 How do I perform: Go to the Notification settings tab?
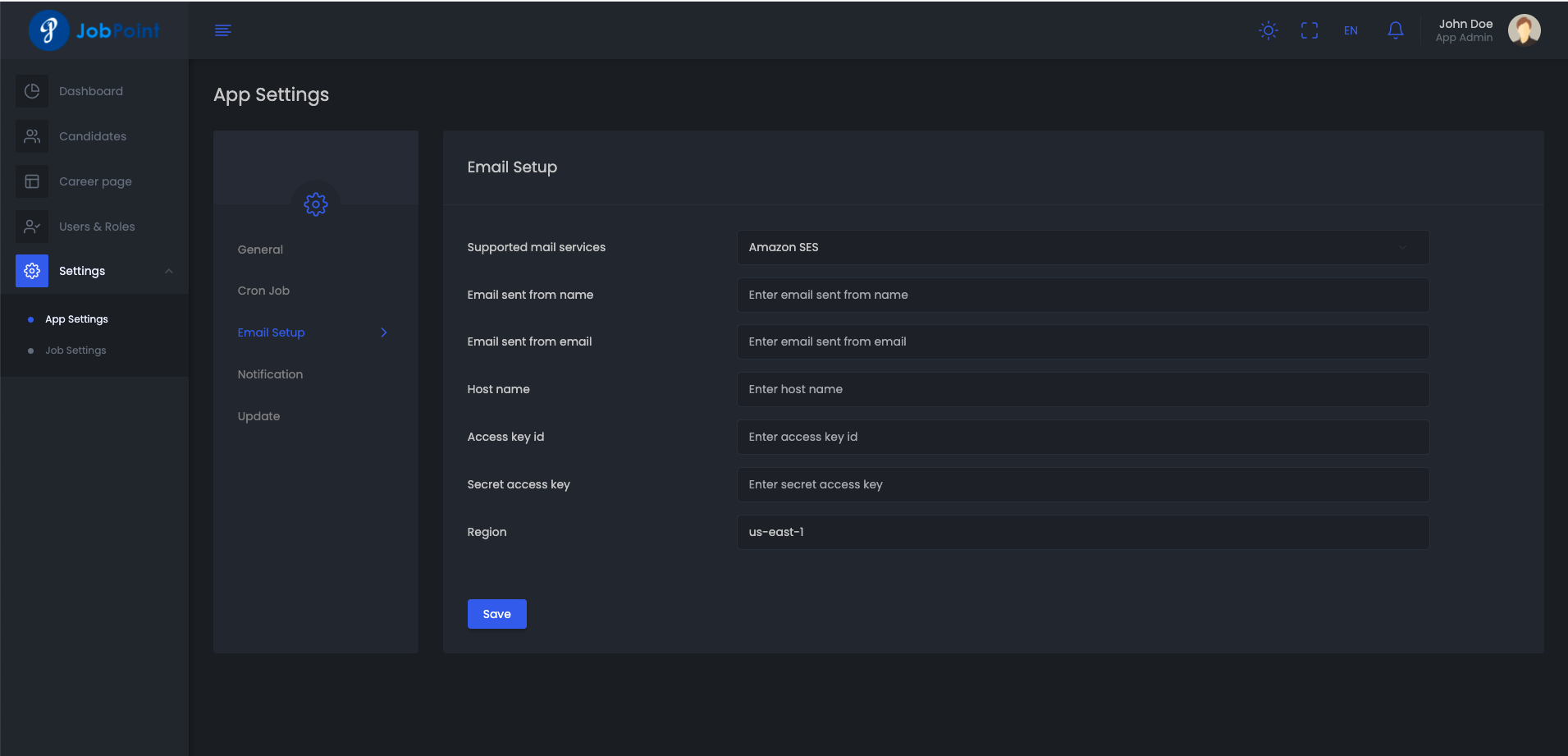coord(270,374)
